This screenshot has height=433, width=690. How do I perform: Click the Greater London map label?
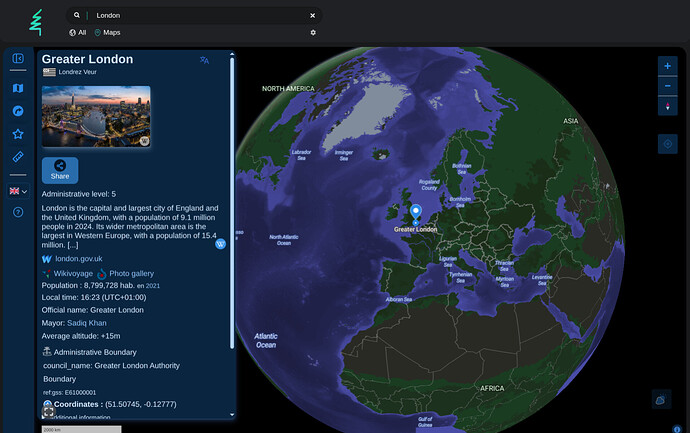(x=415, y=229)
